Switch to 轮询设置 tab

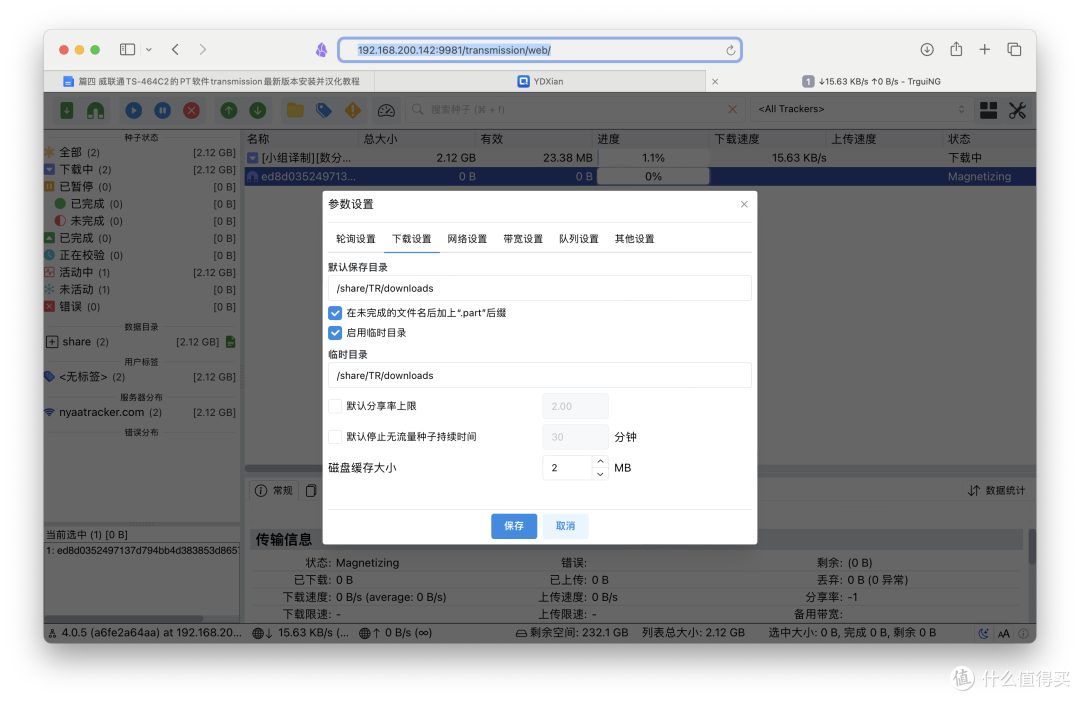pyautogui.click(x=355, y=239)
